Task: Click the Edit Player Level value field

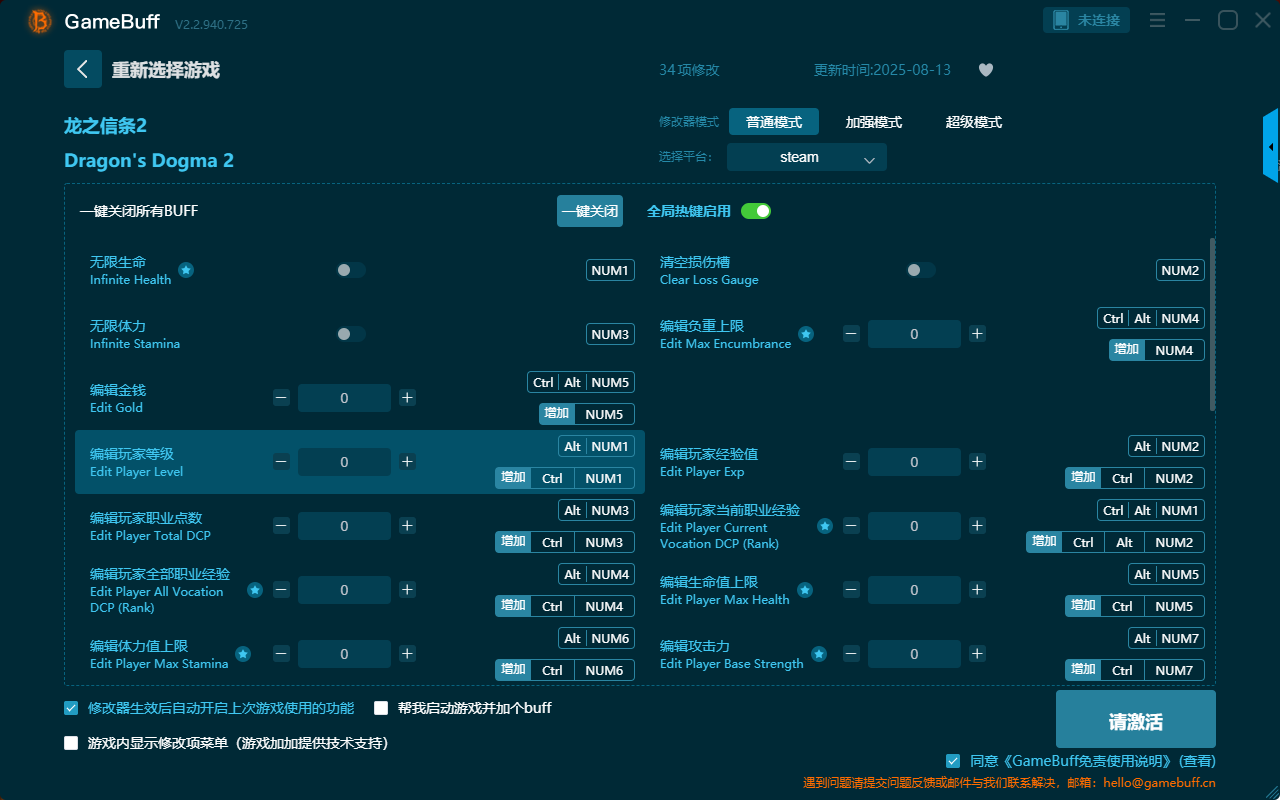Action: [x=344, y=462]
